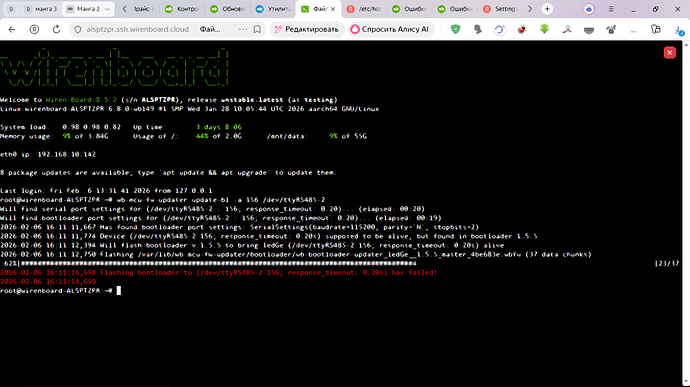Open the dark extension icon before the ellipsis
The image size is (690, 387).
611,29
